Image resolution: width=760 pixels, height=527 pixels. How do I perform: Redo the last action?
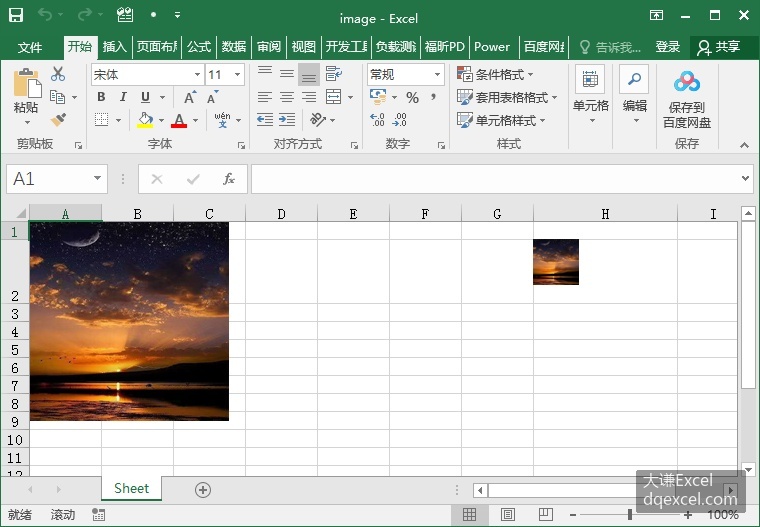(84, 16)
